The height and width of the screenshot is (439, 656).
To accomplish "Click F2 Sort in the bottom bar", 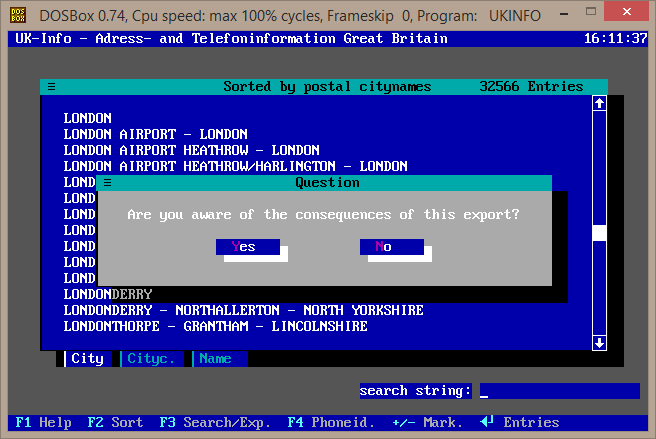I will pyautogui.click(x=115, y=423).
